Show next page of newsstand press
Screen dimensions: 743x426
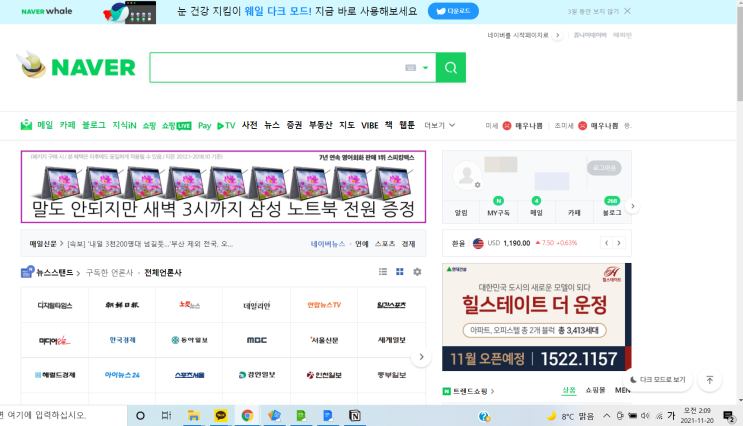click(421, 357)
